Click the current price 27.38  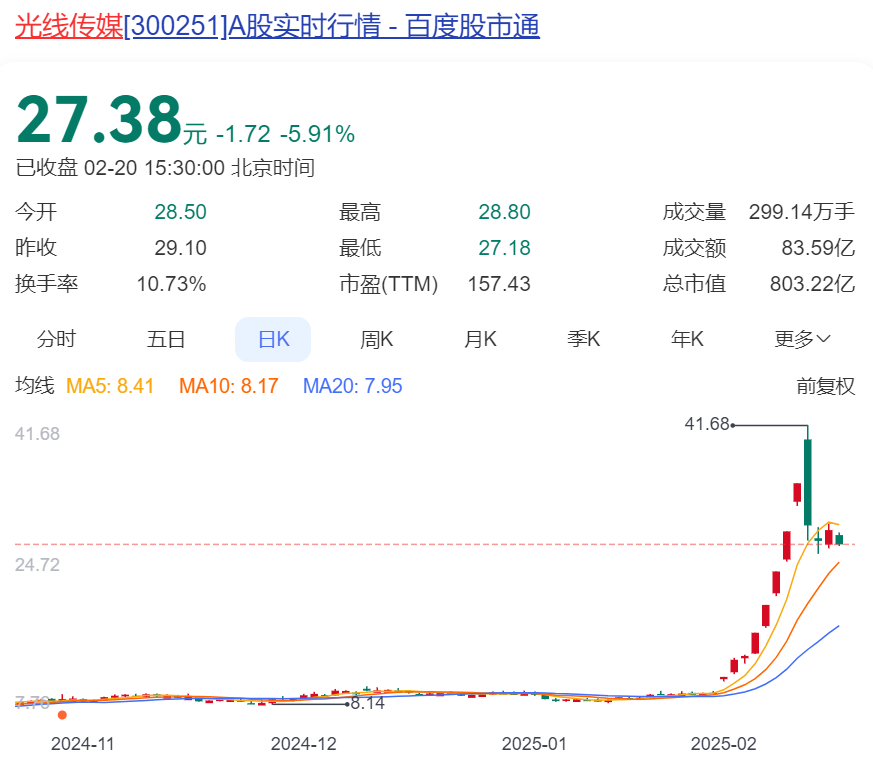click(99, 119)
